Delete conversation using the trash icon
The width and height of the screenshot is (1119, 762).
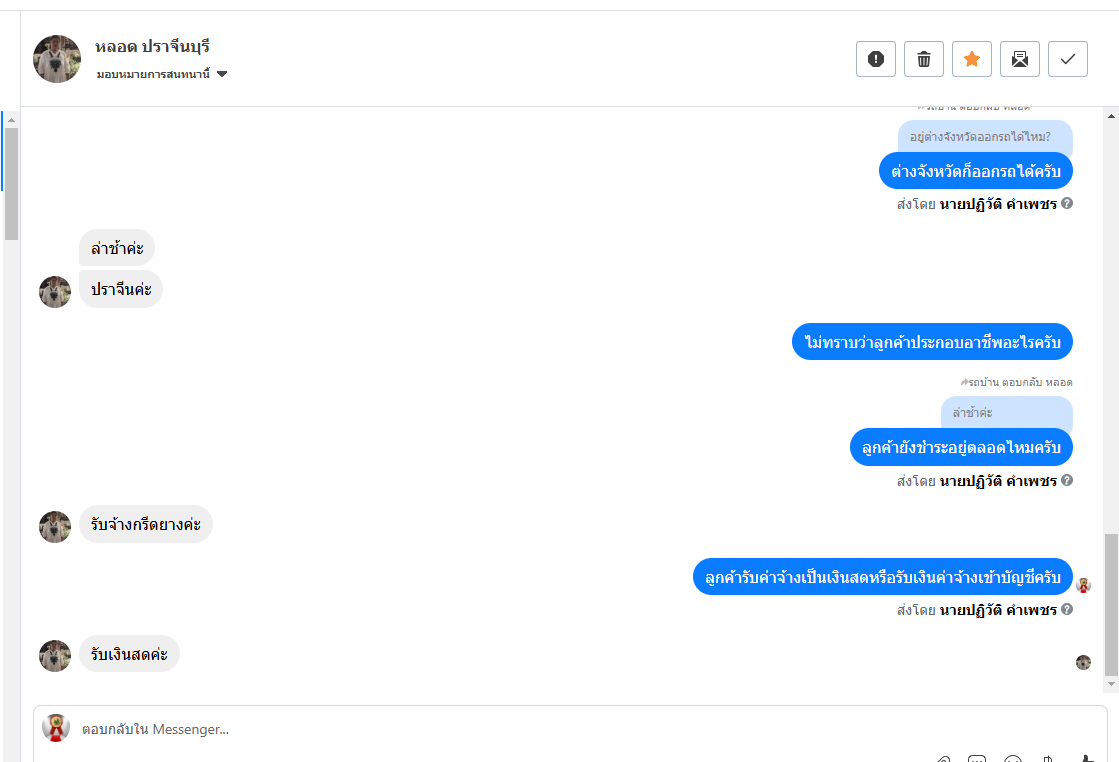point(924,59)
